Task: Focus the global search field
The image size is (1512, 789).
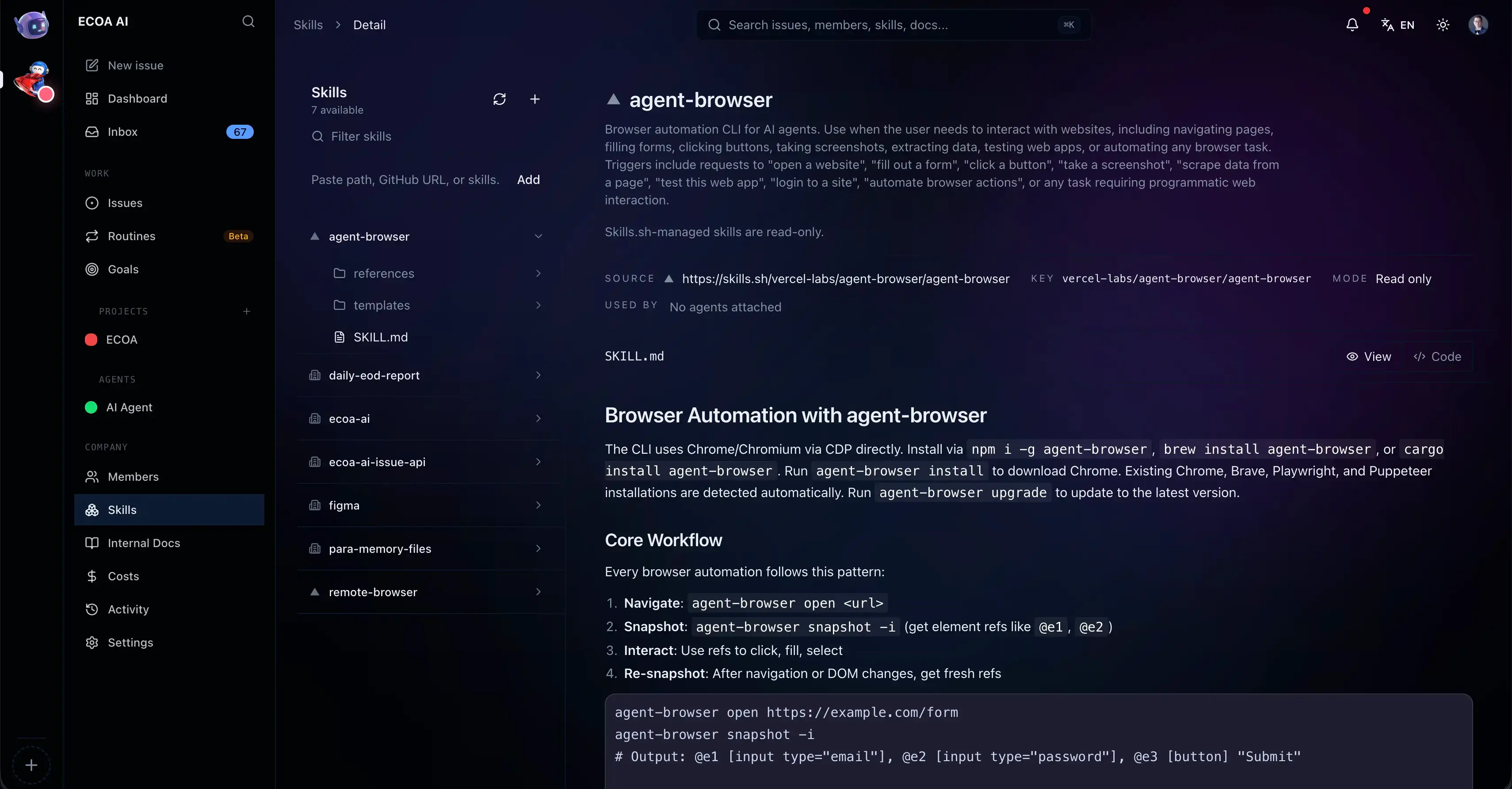Action: [893, 25]
